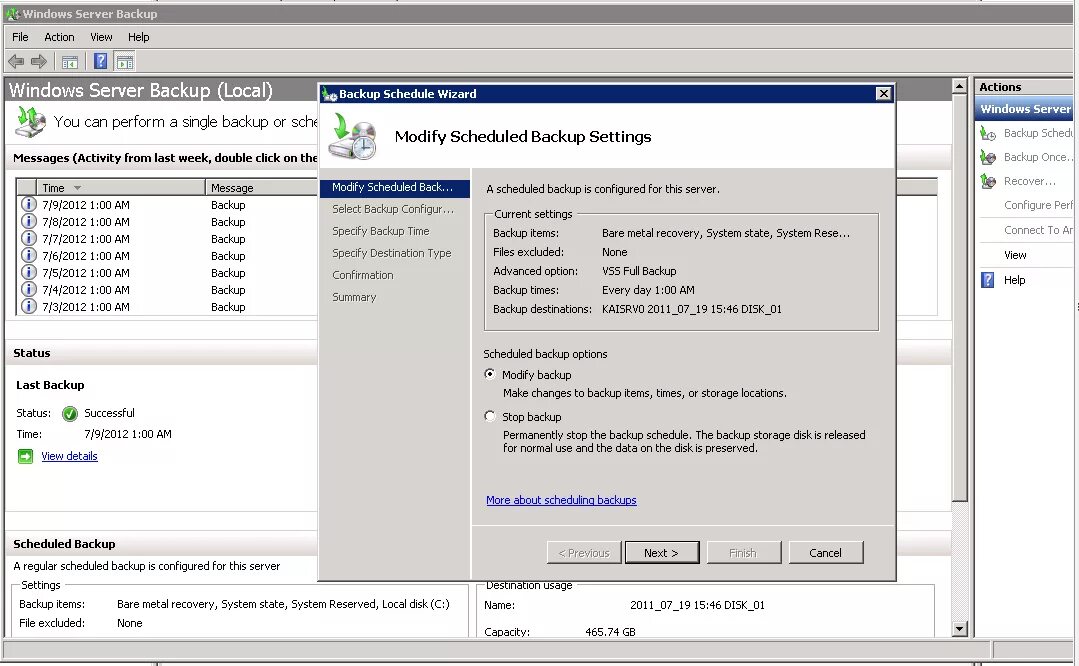Click info icon for 7/5/2012 backup row
This screenshot has height=666, width=1079.
click(x=28, y=272)
